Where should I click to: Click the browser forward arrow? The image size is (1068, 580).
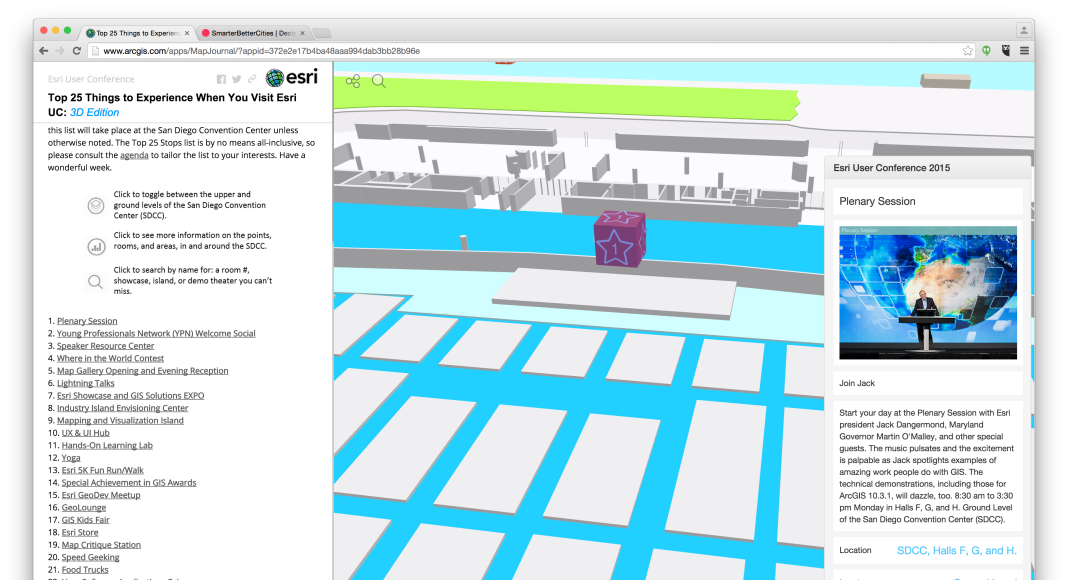pos(60,51)
